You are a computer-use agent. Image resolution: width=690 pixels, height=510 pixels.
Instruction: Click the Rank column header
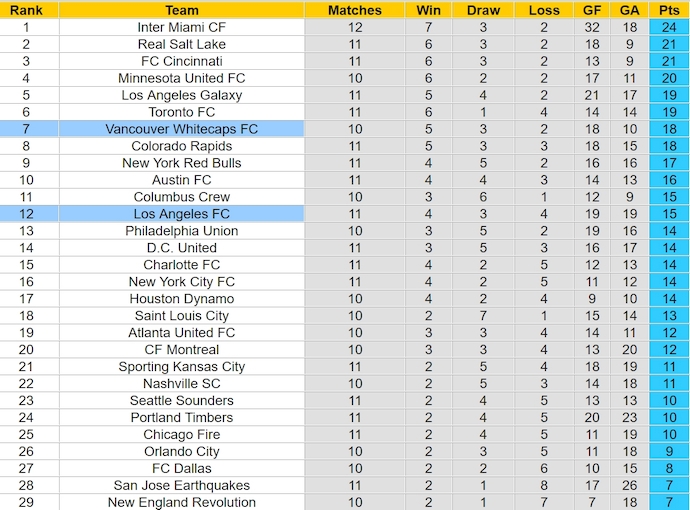pos(27,10)
